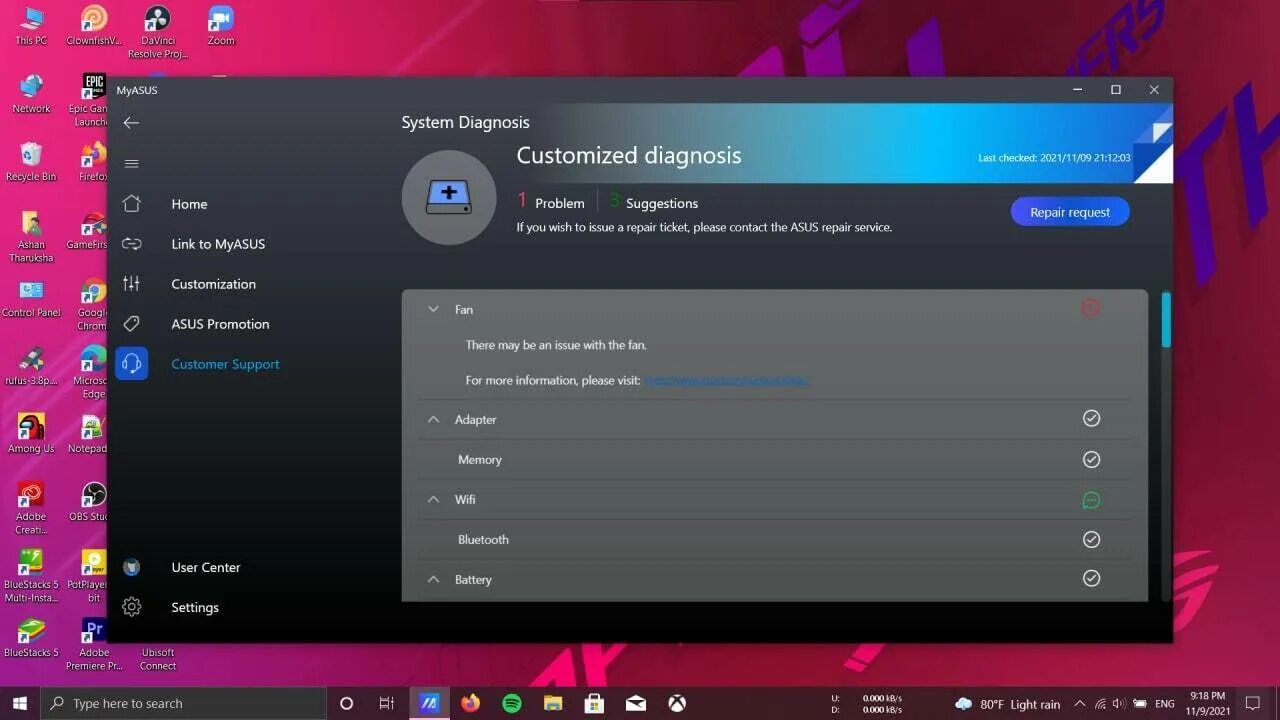Click the '1 Problem' count text
1280x720 pixels.
[551, 202]
